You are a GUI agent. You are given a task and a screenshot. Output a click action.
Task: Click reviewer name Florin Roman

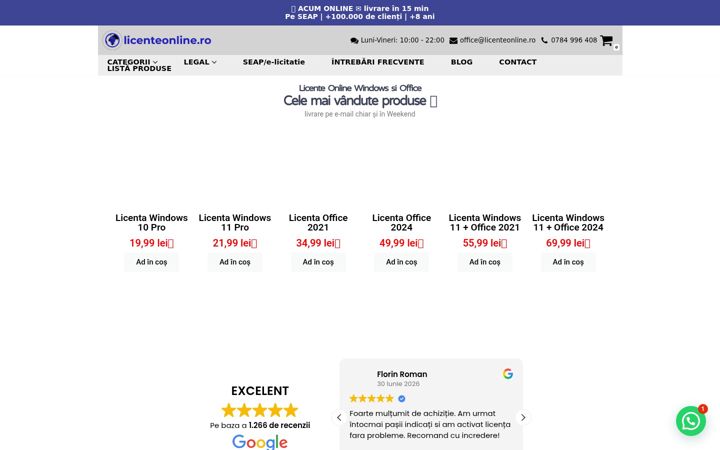[402, 374]
